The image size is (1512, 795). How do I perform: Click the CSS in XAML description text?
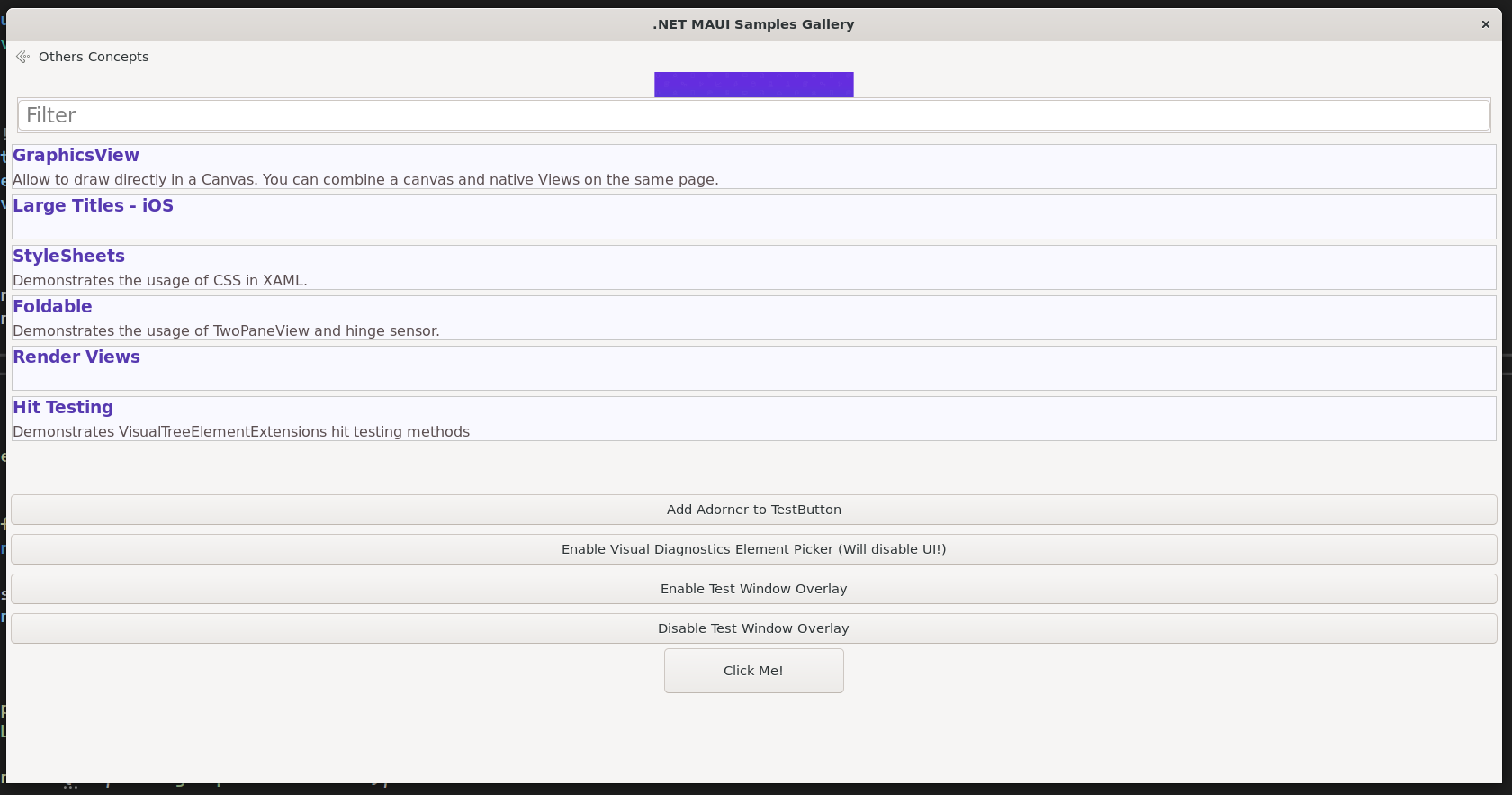point(160,281)
